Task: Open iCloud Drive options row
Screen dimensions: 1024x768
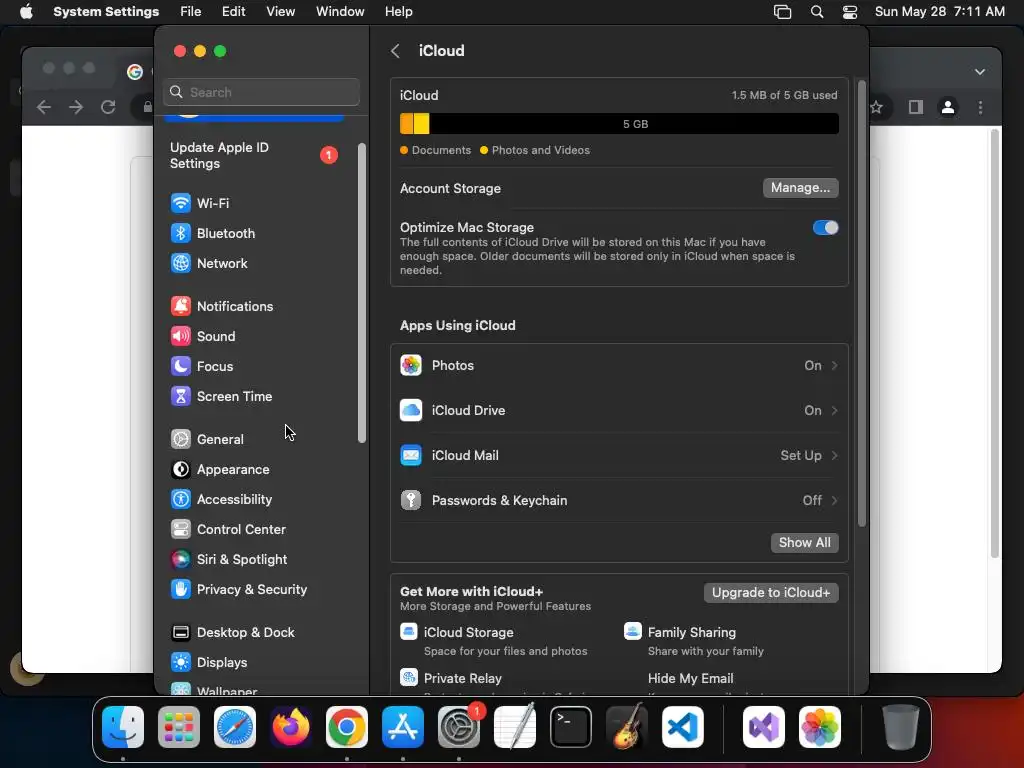Action: 619,411
